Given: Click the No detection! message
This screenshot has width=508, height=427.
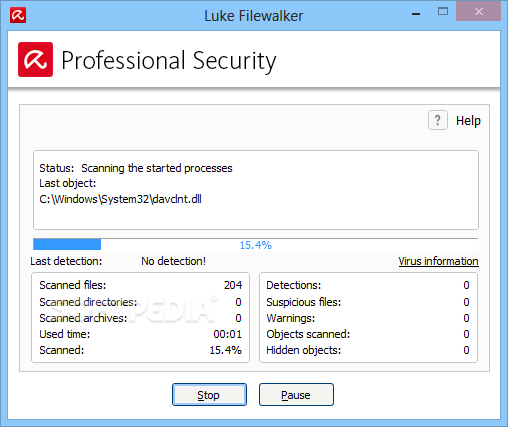Looking at the screenshot, I should pyautogui.click(x=173, y=261).
